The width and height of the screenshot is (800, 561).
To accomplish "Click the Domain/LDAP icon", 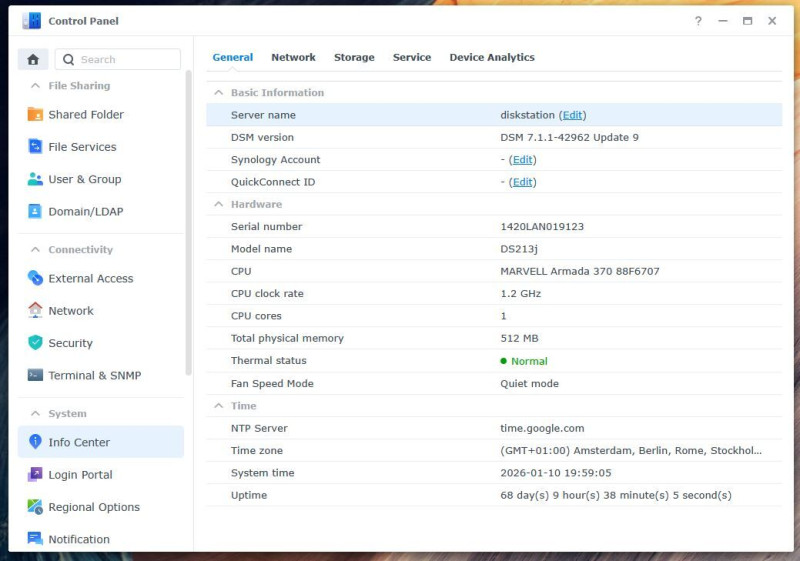I will pyautogui.click(x=35, y=211).
